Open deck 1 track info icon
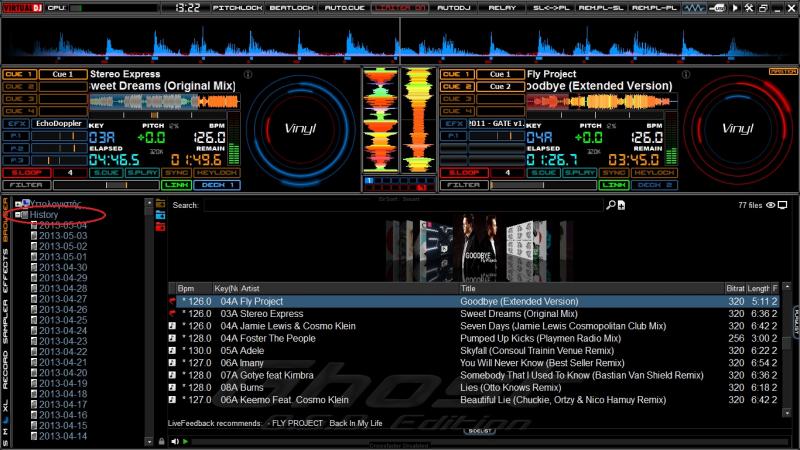The width and height of the screenshot is (800, 450). (x=248, y=74)
